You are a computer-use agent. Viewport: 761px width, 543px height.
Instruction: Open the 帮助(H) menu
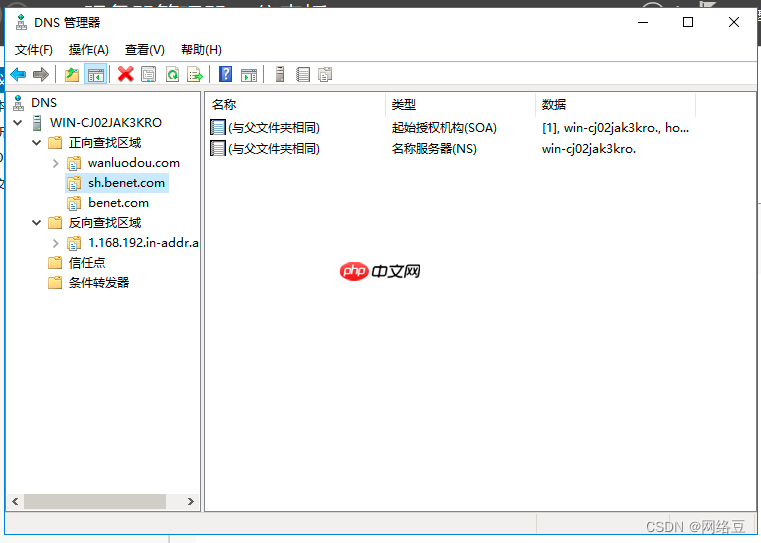(201, 49)
